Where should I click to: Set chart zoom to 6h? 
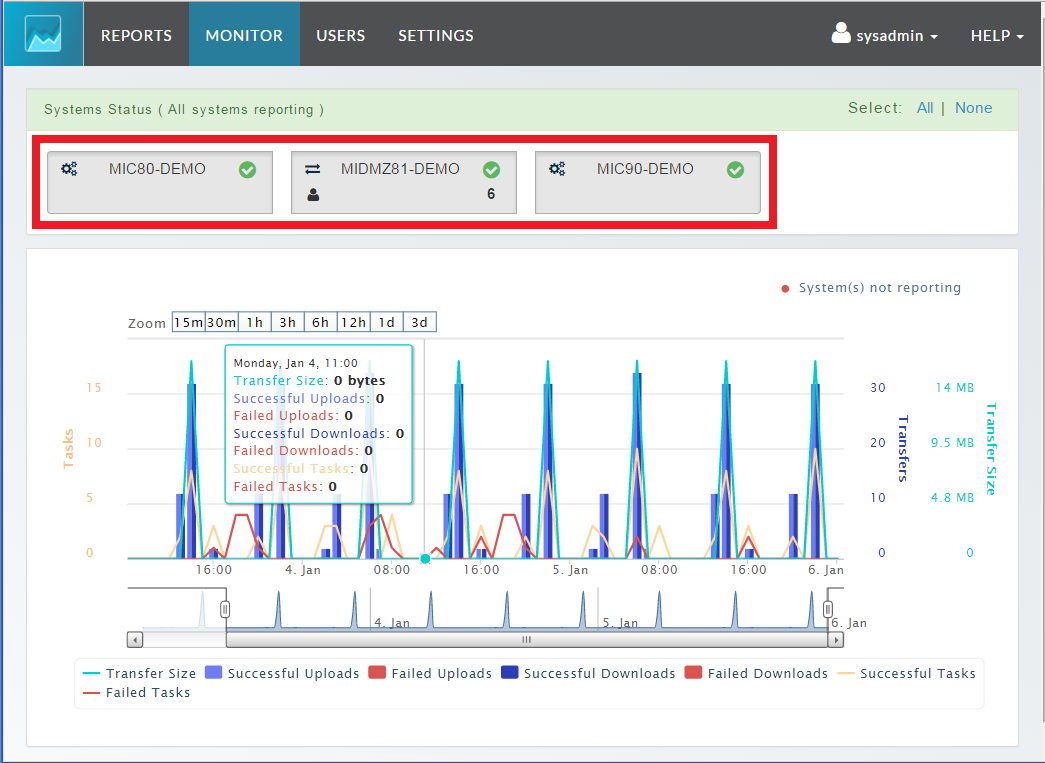(321, 322)
